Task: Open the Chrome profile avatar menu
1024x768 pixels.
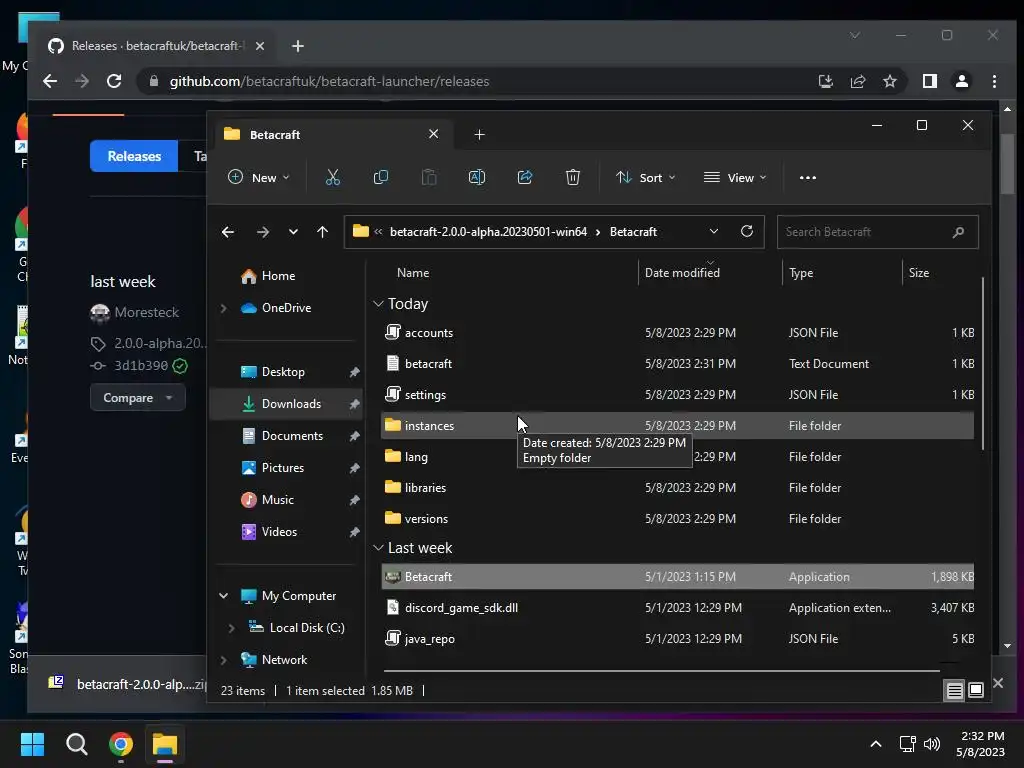Action: [962, 81]
